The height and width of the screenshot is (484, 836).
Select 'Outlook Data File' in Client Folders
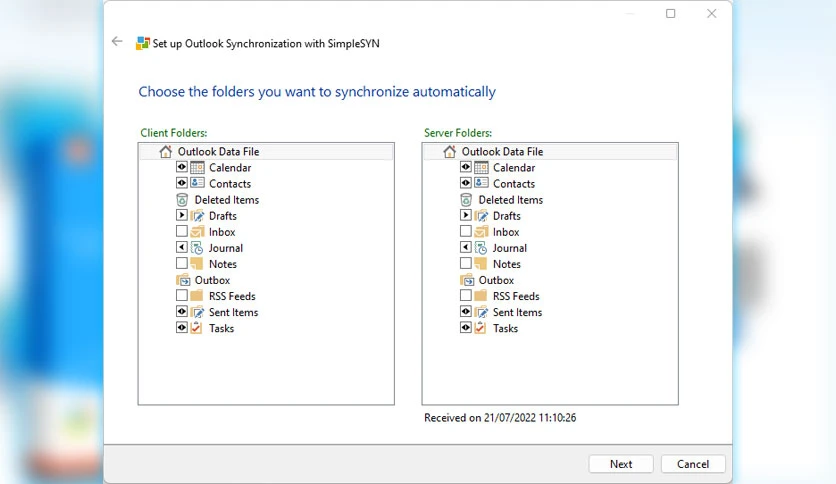219,151
